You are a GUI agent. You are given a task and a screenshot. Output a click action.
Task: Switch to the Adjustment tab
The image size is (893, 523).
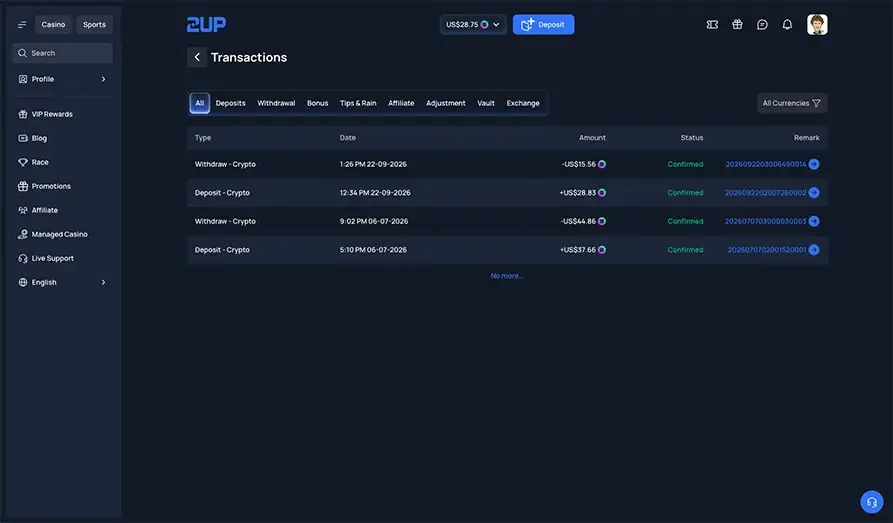445,103
